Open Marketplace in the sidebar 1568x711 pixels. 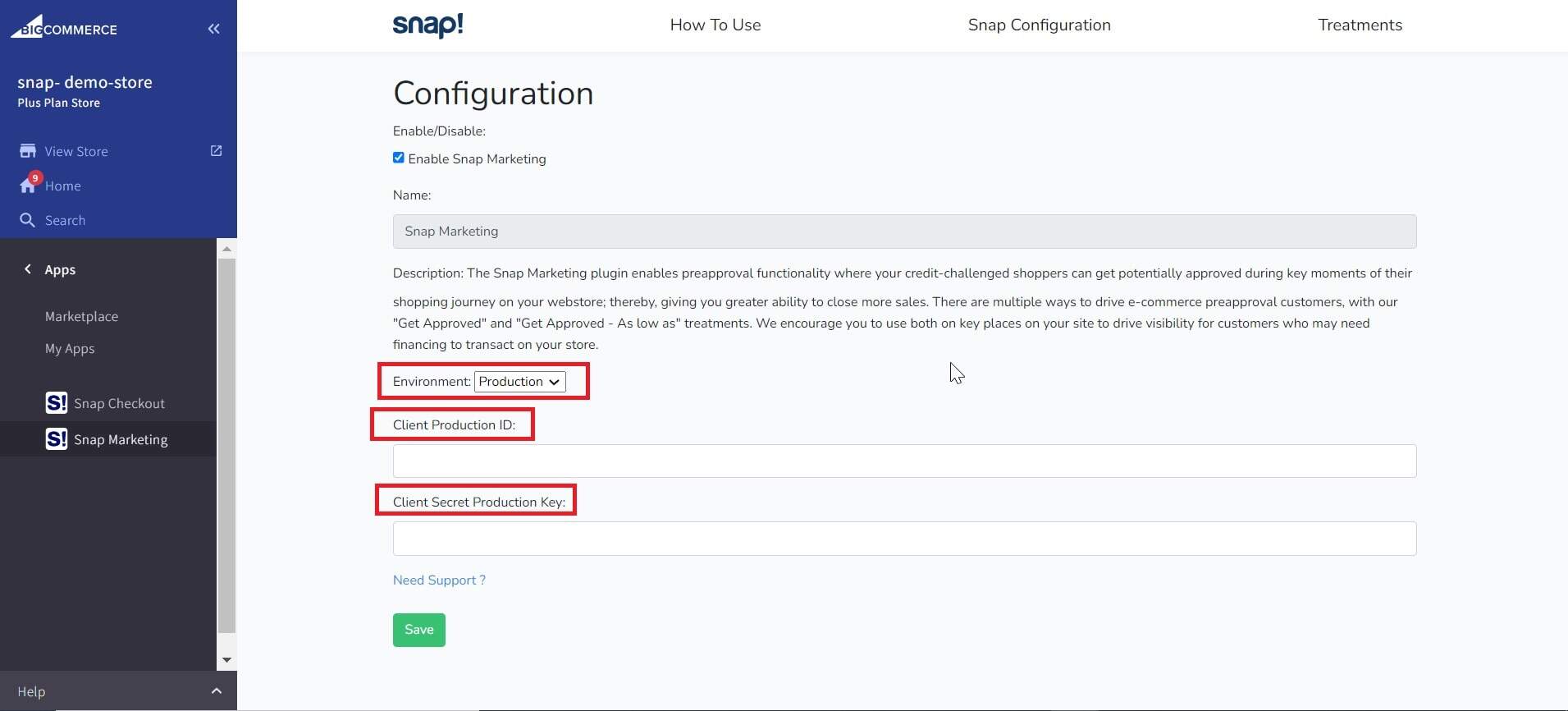(x=81, y=316)
